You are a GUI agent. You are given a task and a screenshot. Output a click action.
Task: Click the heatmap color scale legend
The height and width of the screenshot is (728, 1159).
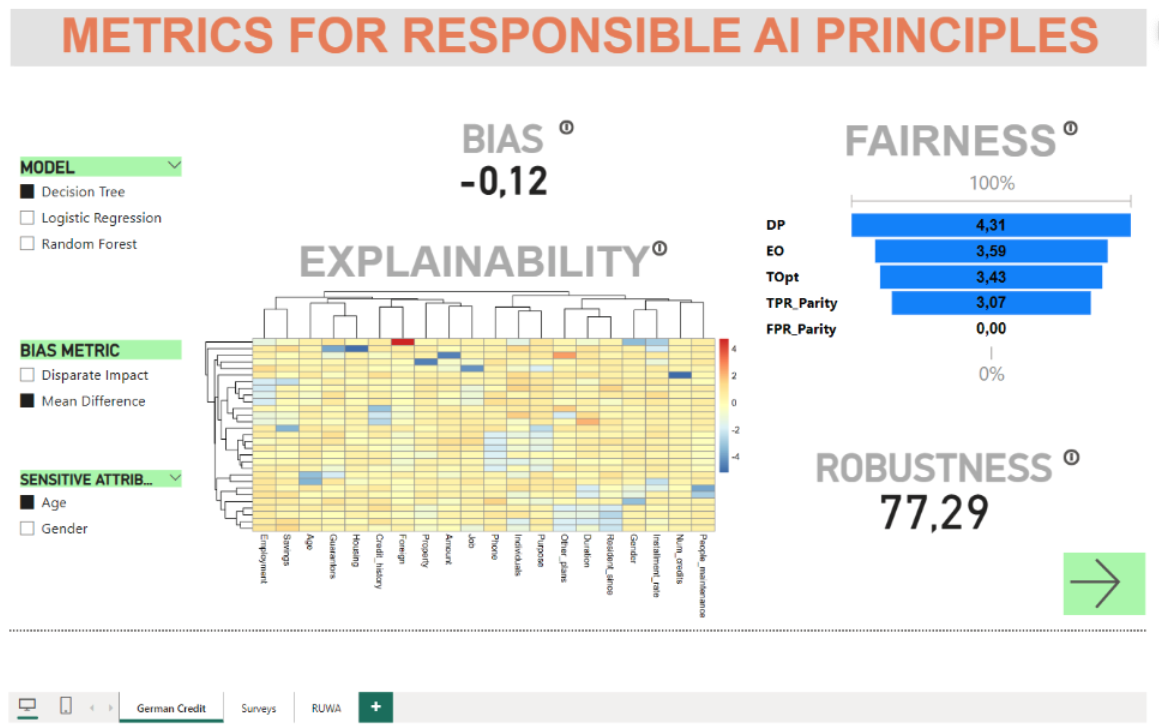pyautogui.click(x=722, y=404)
